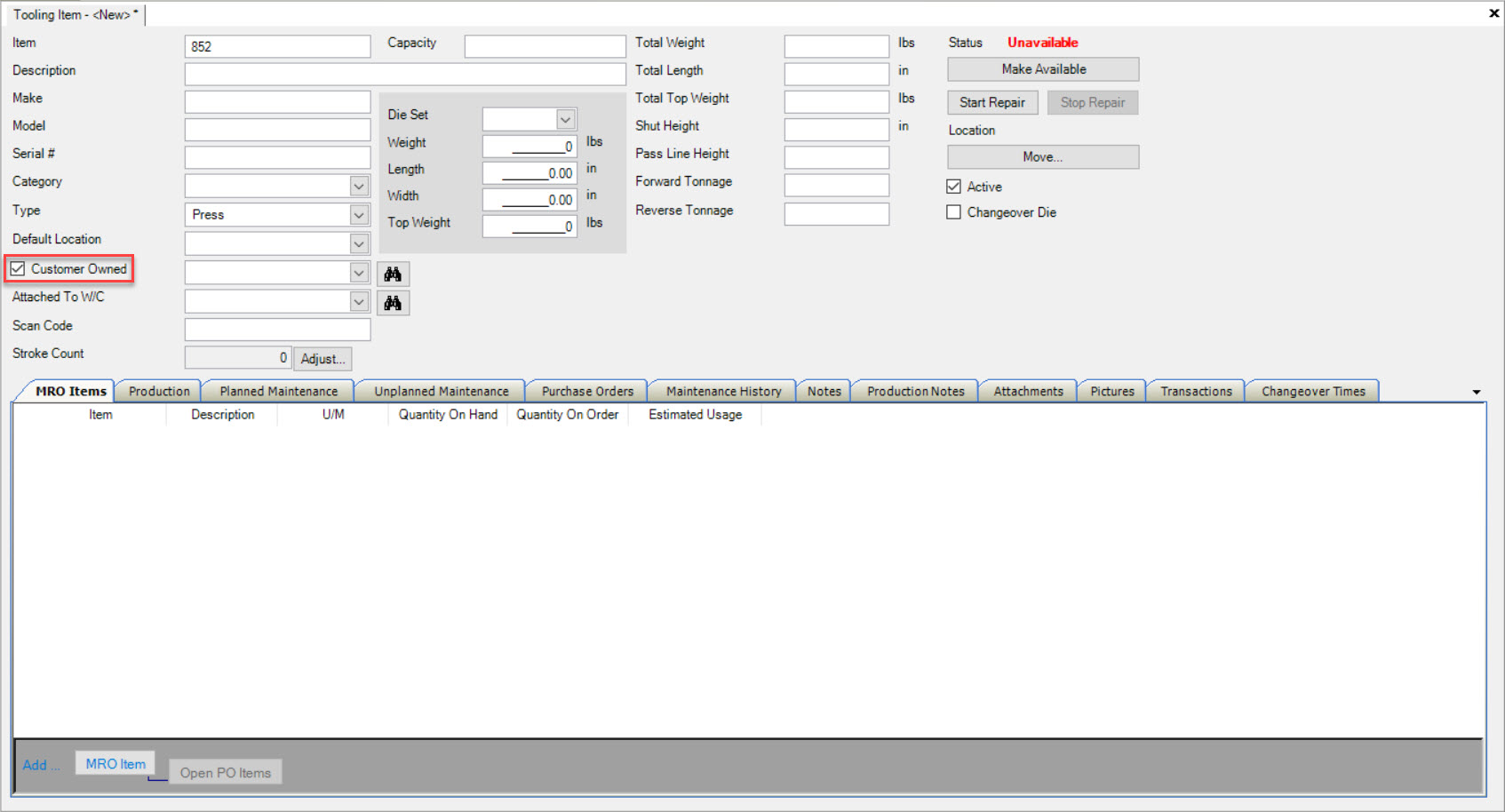The height and width of the screenshot is (812, 1505).
Task: Click the Serial # input field
Action: coord(277,157)
